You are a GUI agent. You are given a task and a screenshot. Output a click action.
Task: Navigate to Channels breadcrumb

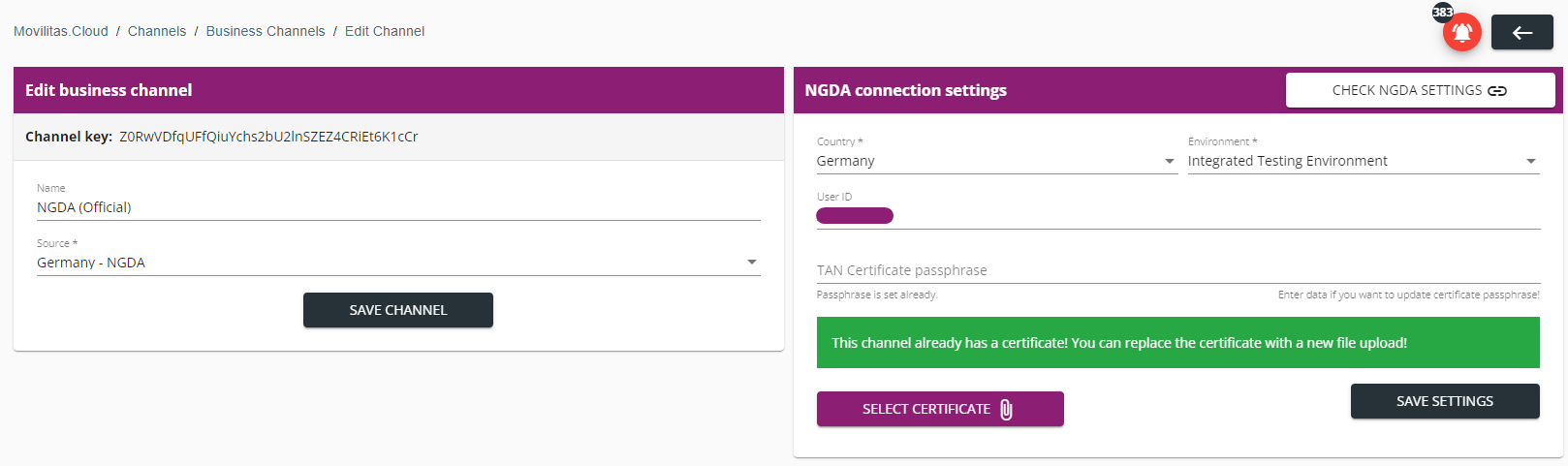157,31
